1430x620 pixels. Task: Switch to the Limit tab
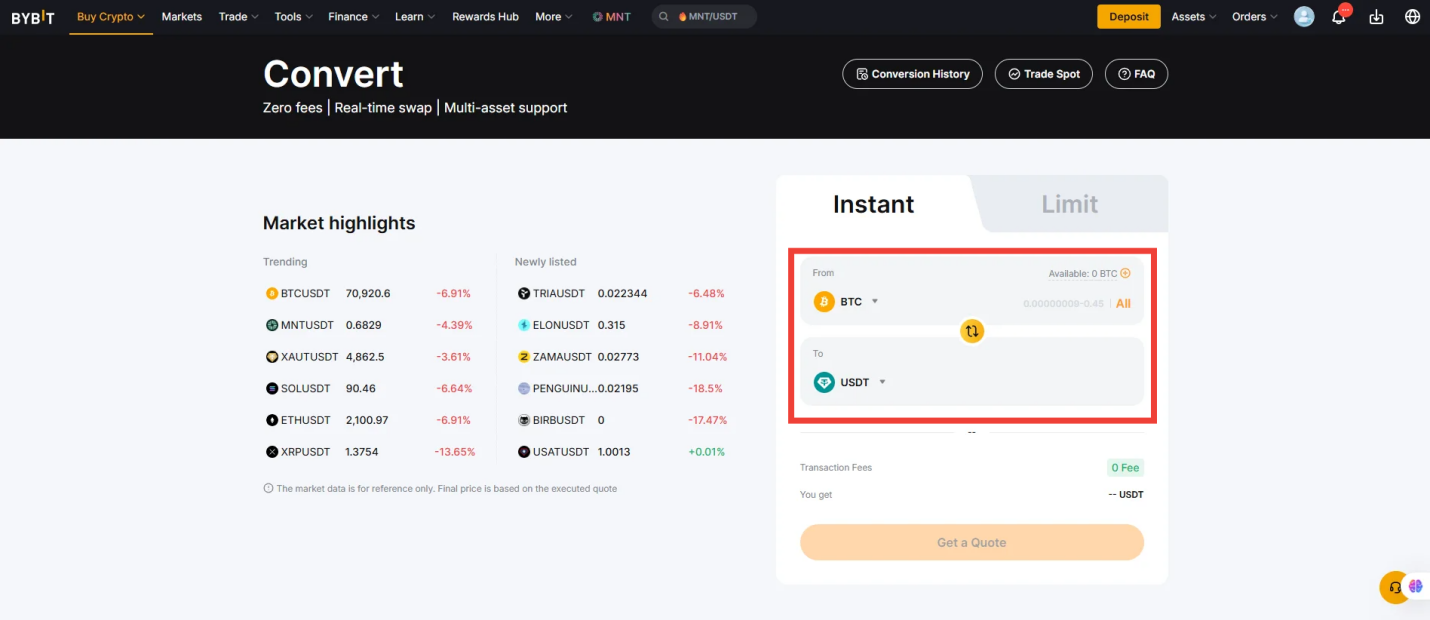point(1069,203)
